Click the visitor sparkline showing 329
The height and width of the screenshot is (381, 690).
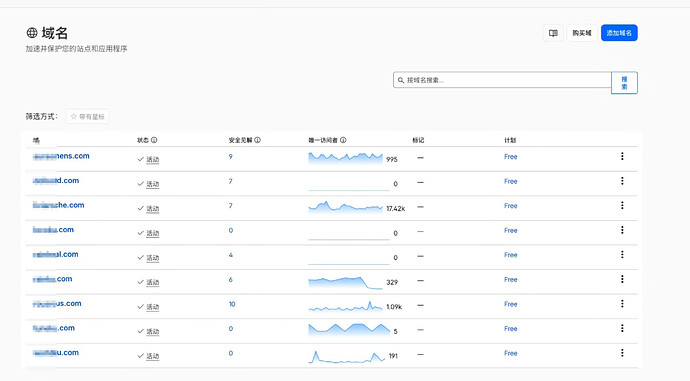[x=345, y=282]
